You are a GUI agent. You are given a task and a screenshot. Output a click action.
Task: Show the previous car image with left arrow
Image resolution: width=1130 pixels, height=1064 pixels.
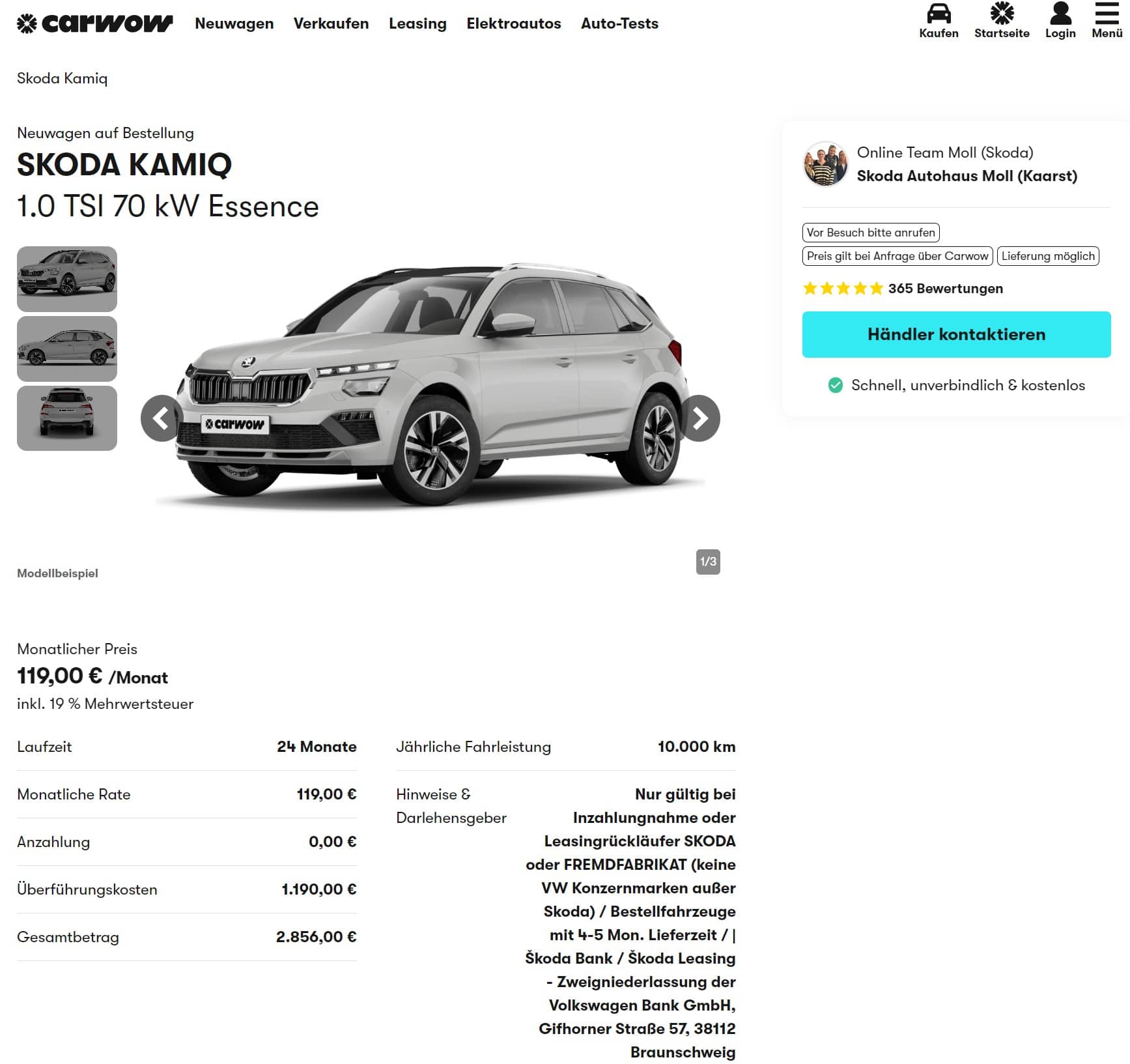162,418
